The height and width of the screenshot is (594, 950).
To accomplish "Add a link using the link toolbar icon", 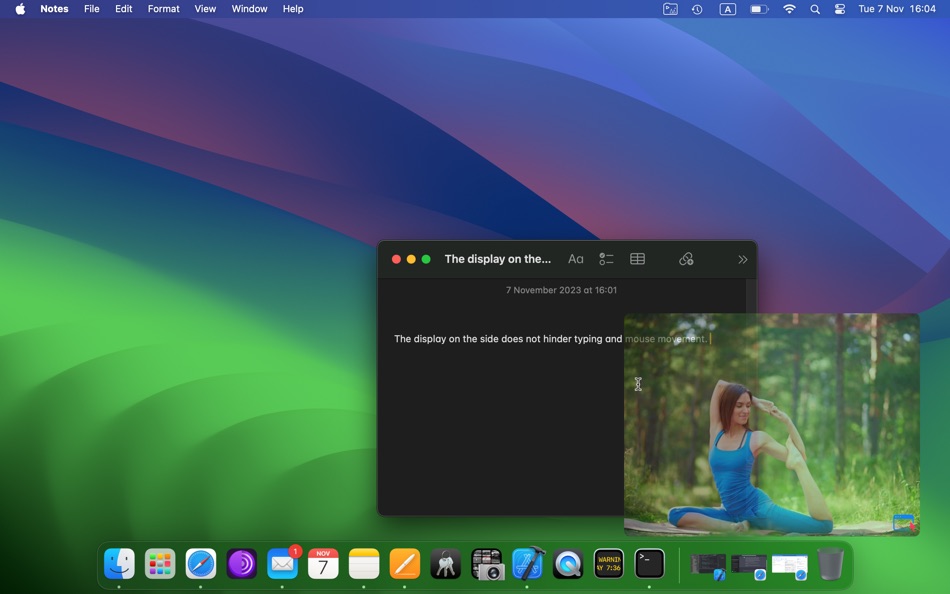I will tap(686, 258).
